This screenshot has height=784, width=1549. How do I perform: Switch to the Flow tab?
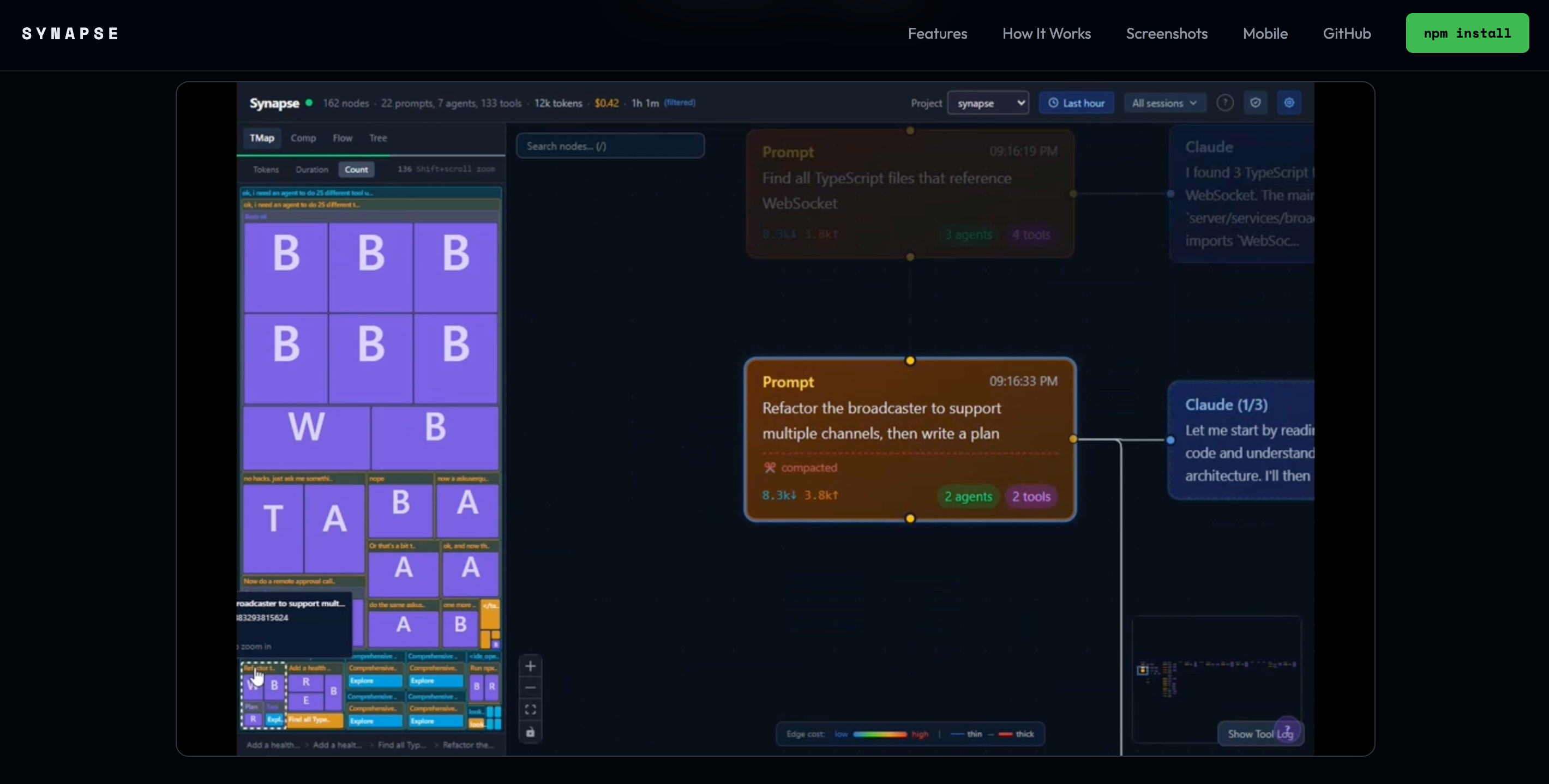[342, 138]
